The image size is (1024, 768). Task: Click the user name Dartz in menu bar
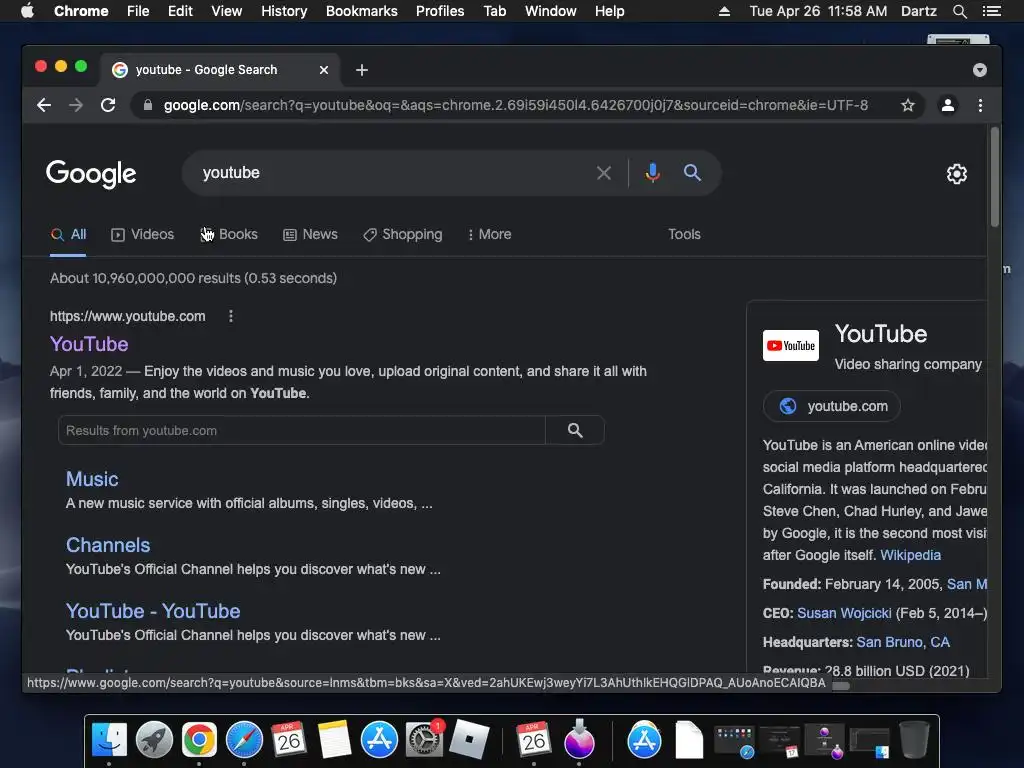coord(918,11)
